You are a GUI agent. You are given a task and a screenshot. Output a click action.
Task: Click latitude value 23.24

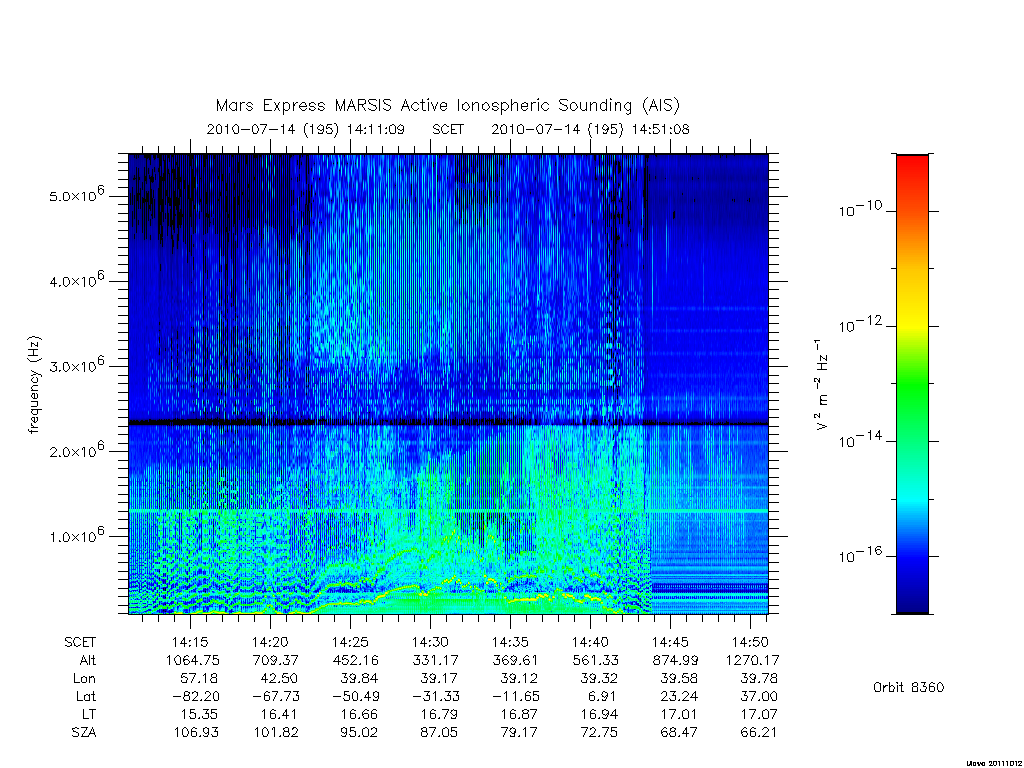click(679, 696)
